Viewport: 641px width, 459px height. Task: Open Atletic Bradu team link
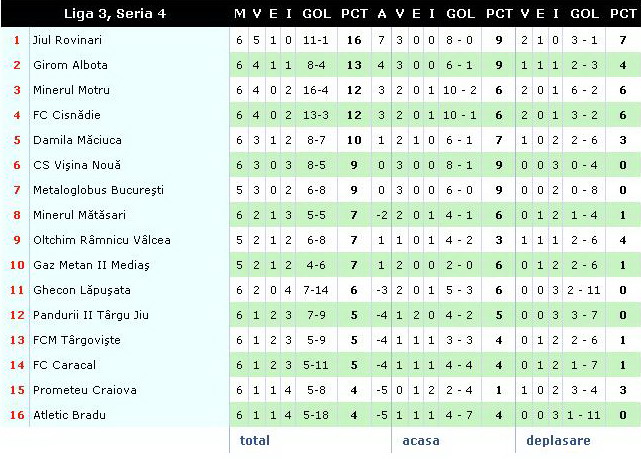69,415
